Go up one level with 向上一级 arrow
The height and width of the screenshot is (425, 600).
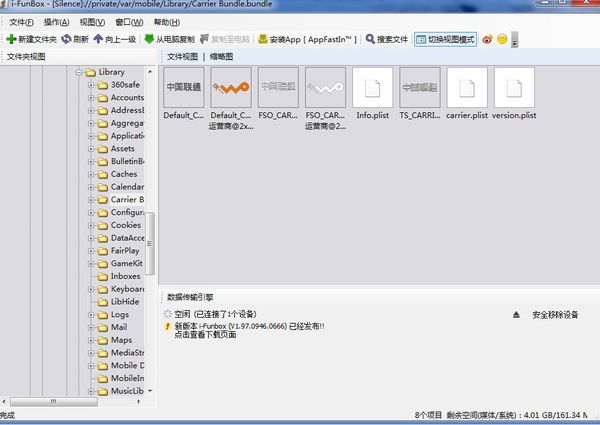tap(98, 39)
